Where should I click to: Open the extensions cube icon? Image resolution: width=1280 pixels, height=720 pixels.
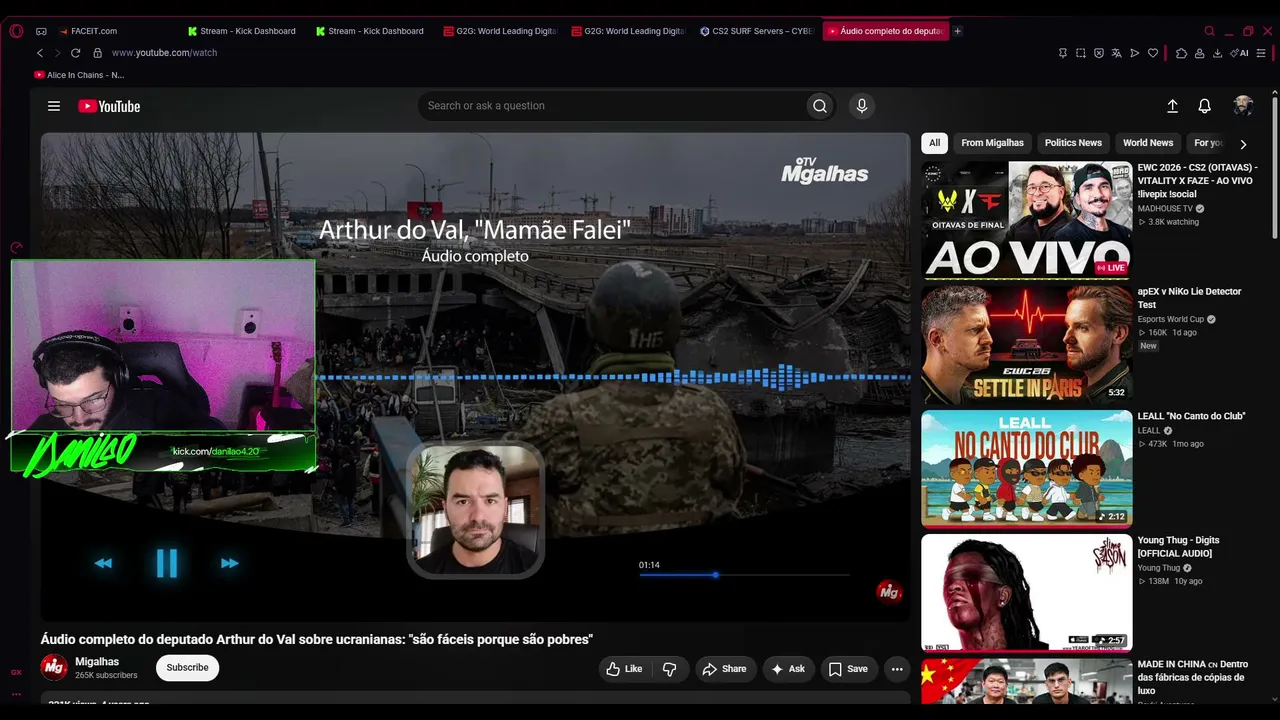click(1181, 53)
